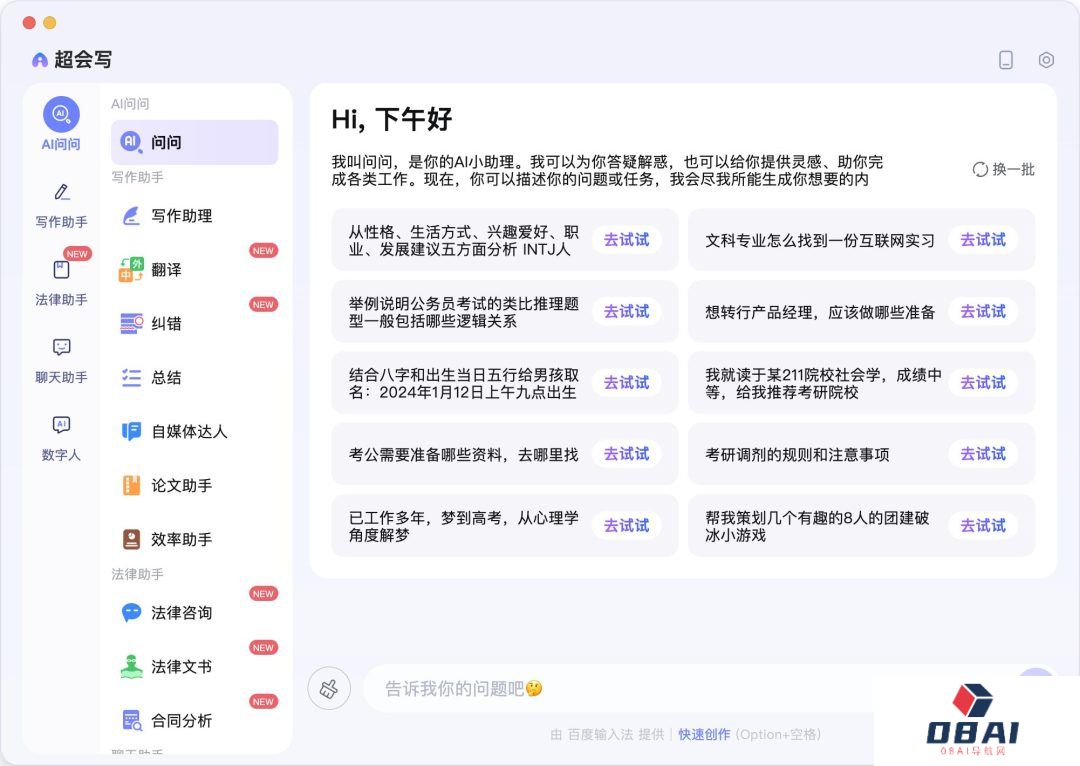The image size is (1080, 766).
Task: Click the 快速创作 link
Action: click(x=704, y=734)
